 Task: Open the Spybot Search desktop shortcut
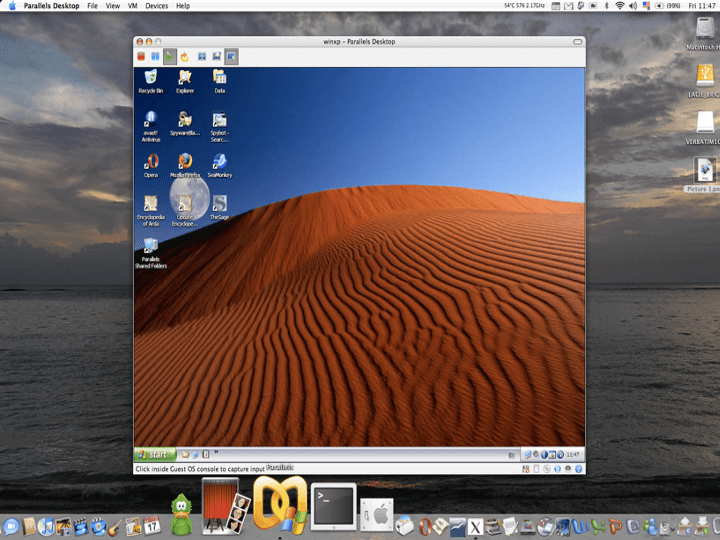pos(220,119)
